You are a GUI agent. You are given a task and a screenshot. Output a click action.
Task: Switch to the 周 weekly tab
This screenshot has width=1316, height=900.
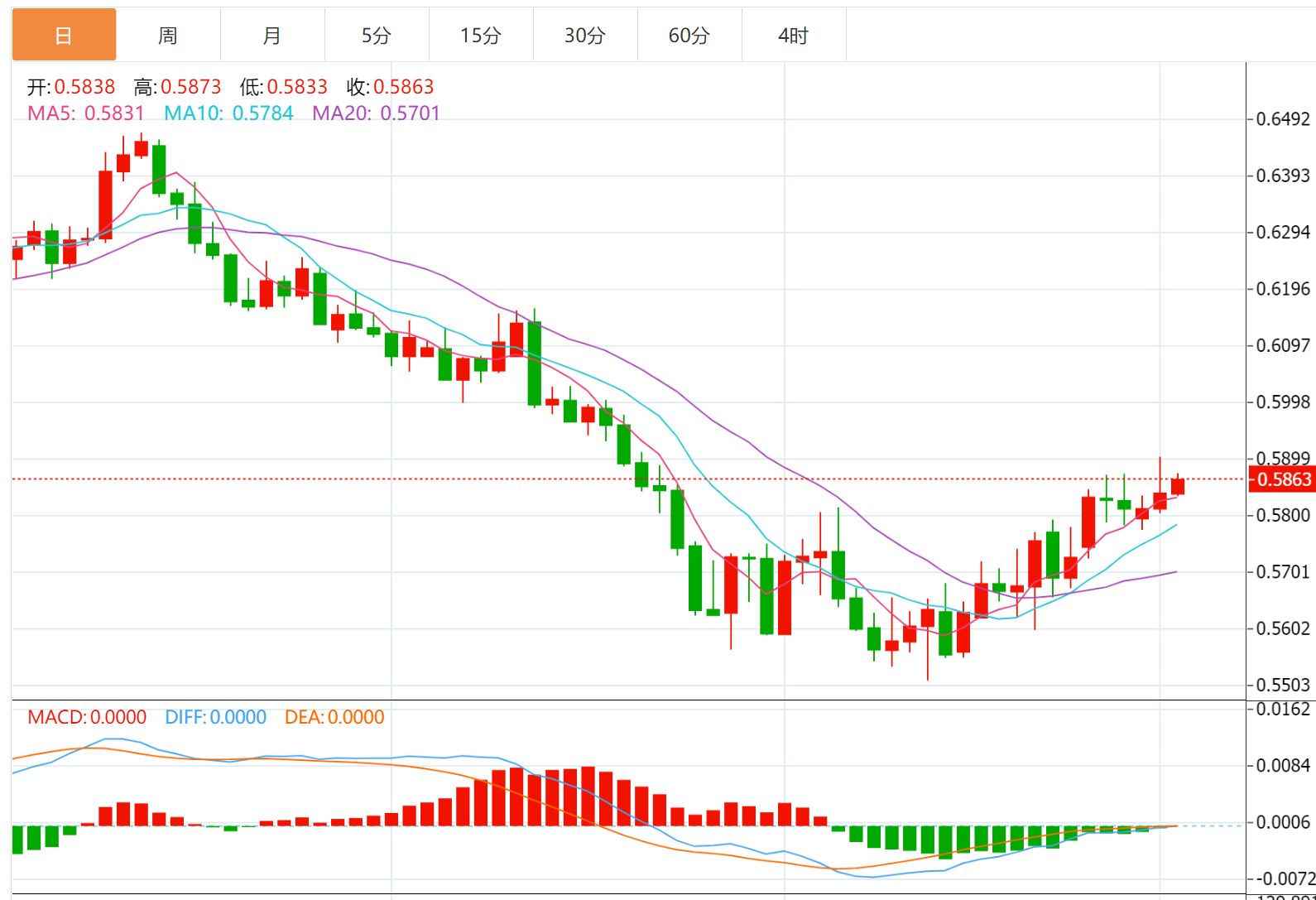(168, 36)
